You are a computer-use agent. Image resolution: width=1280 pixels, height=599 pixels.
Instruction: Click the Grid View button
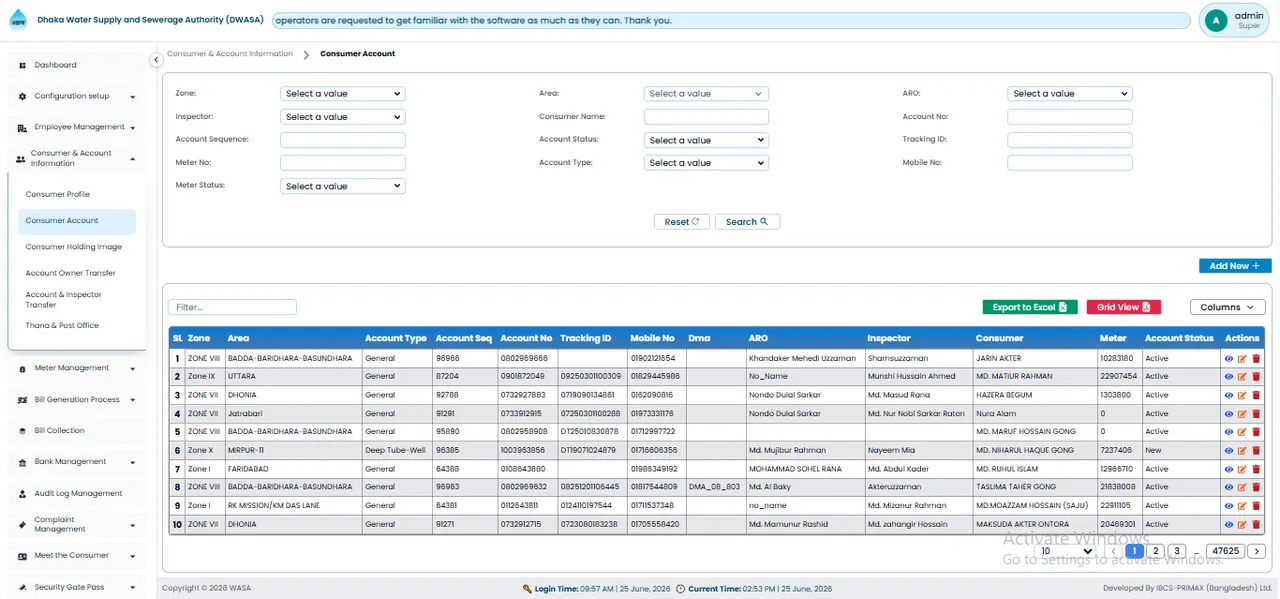point(1123,307)
